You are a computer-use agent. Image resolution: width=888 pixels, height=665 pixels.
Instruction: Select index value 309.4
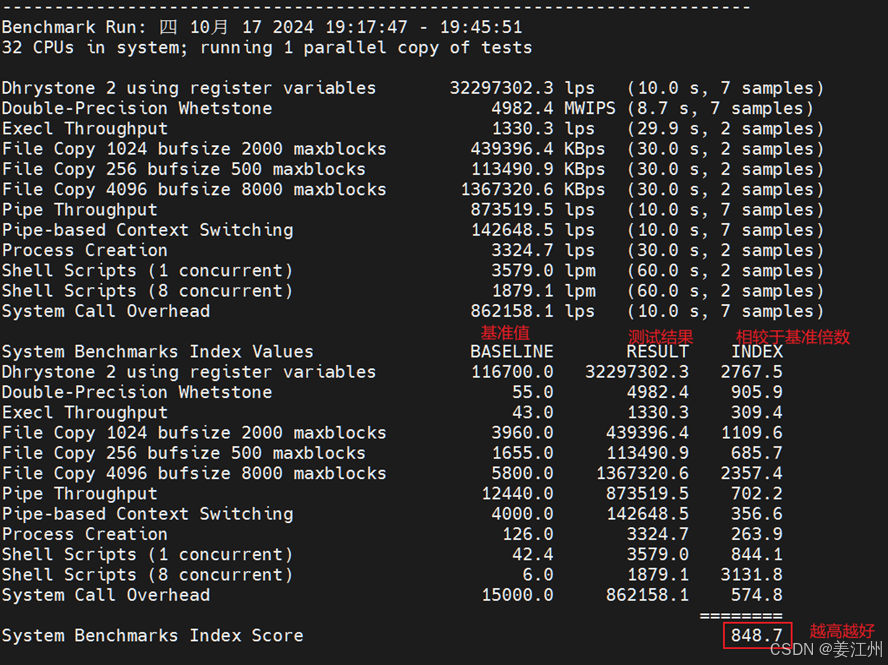pos(757,413)
